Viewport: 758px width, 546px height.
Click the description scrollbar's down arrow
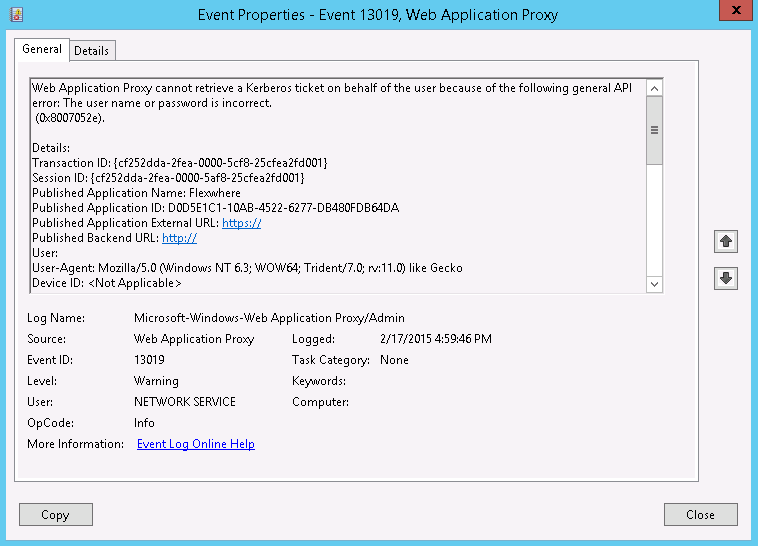pyautogui.click(x=655, y=284)
